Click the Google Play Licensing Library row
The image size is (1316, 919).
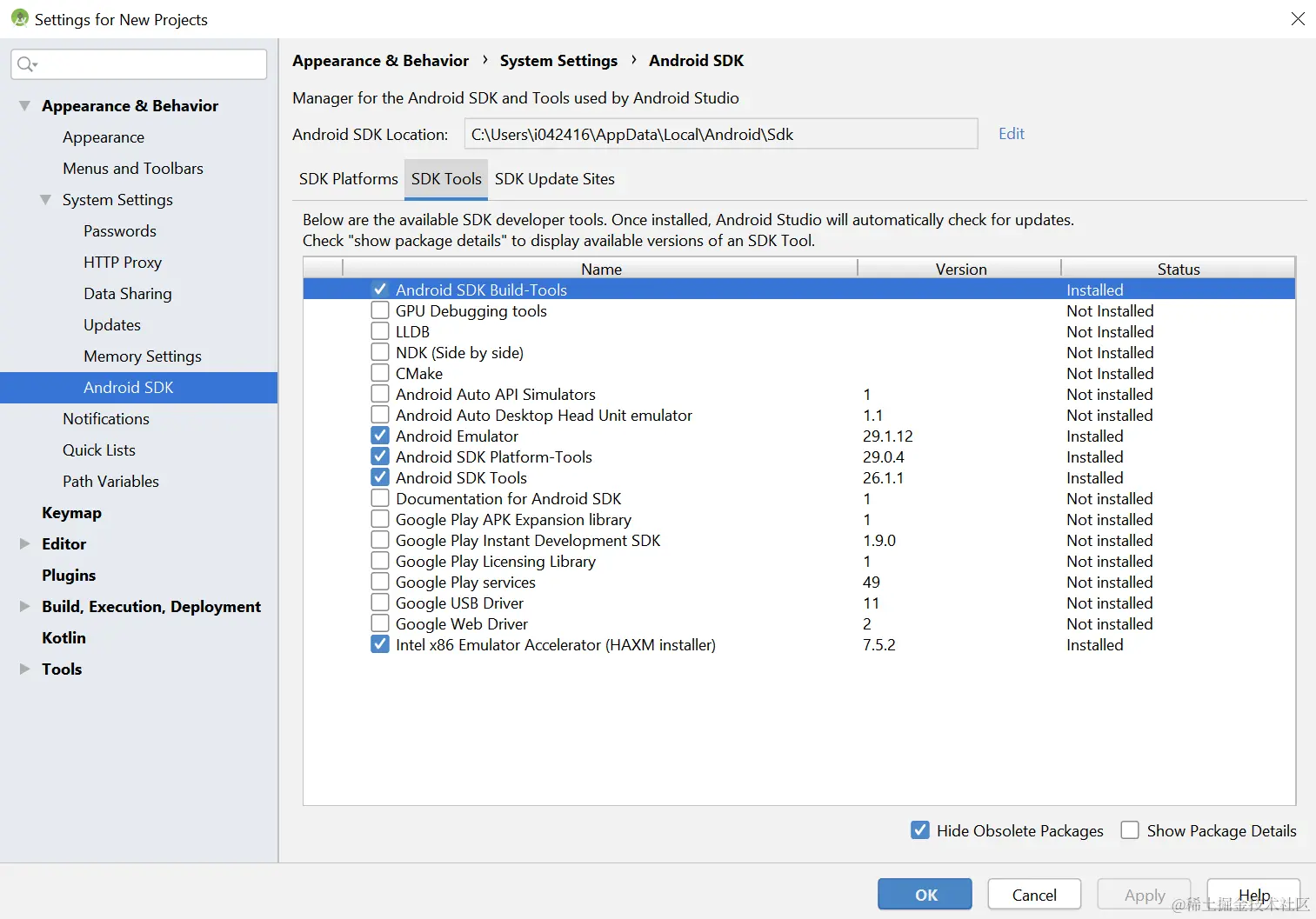click(799, 561)
